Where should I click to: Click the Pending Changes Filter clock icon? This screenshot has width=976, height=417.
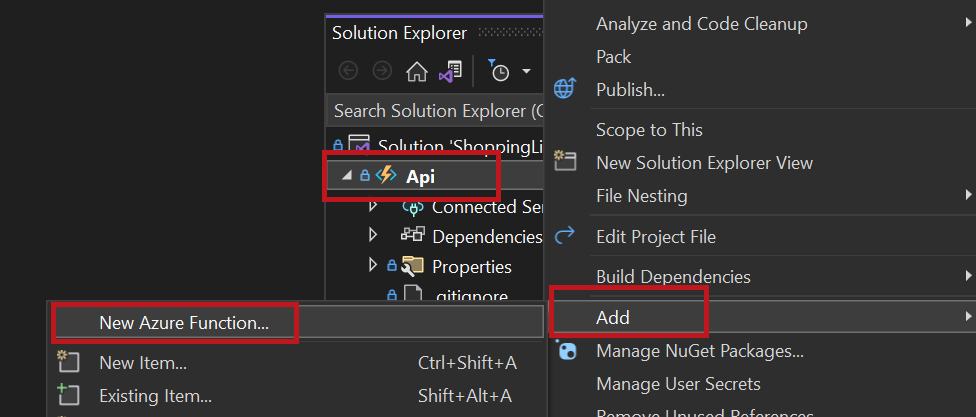tap(498, 72)
